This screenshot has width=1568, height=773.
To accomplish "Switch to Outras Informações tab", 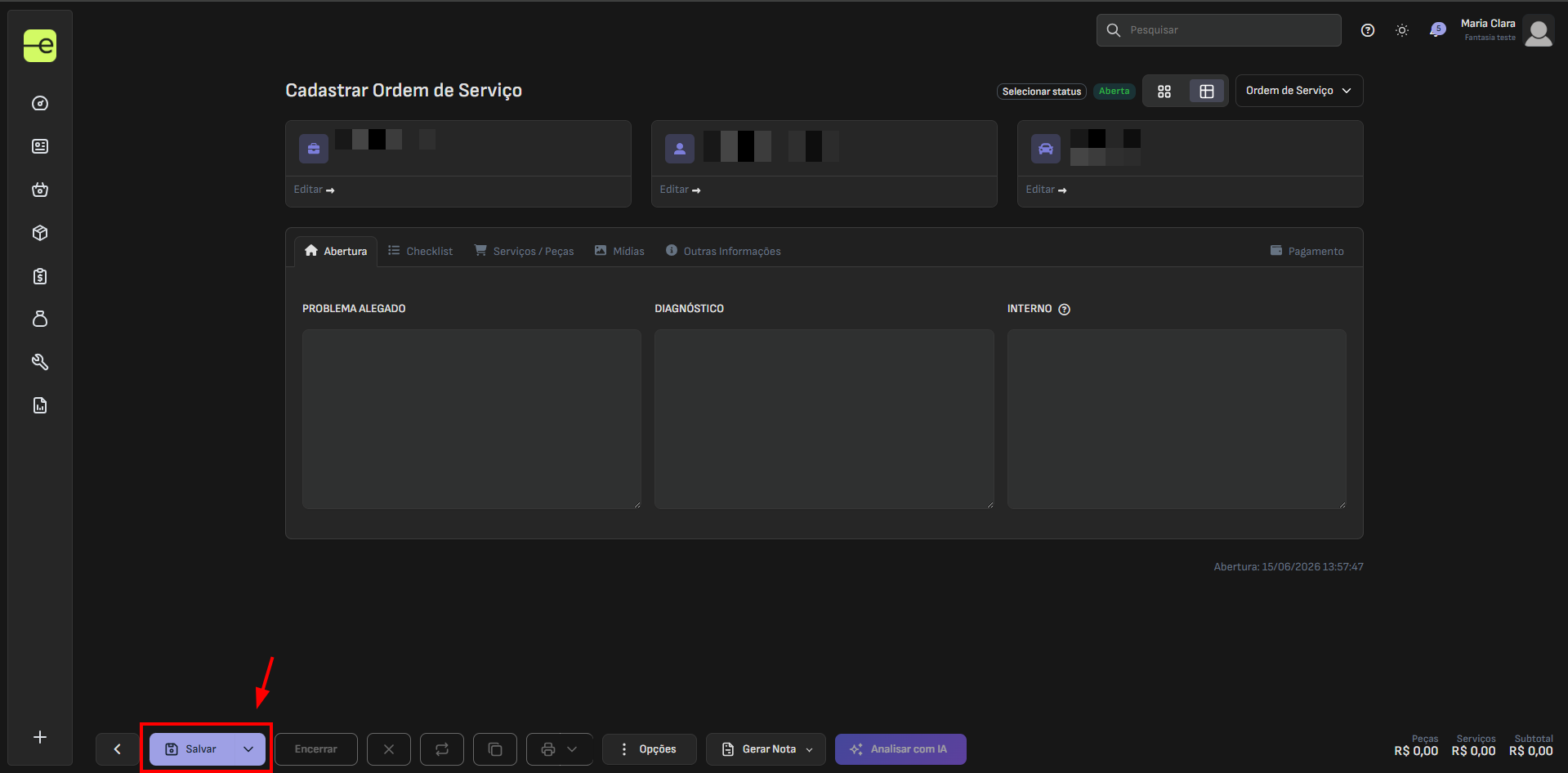I will pos(723,251).
